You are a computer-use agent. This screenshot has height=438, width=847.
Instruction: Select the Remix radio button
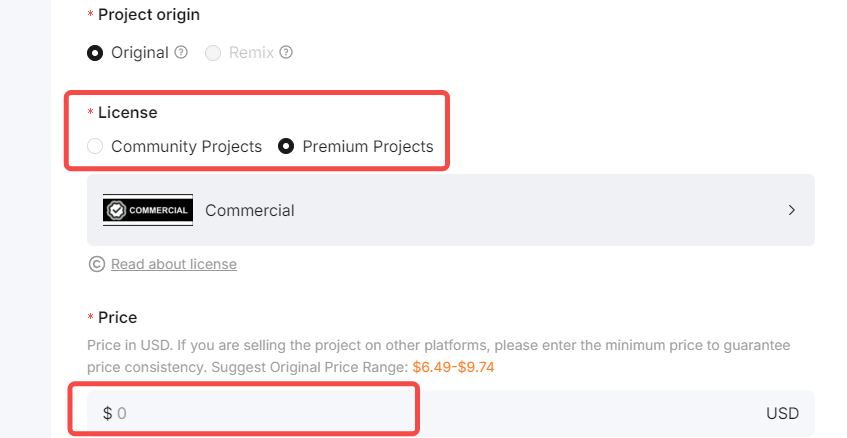click(x=213, y=53)
